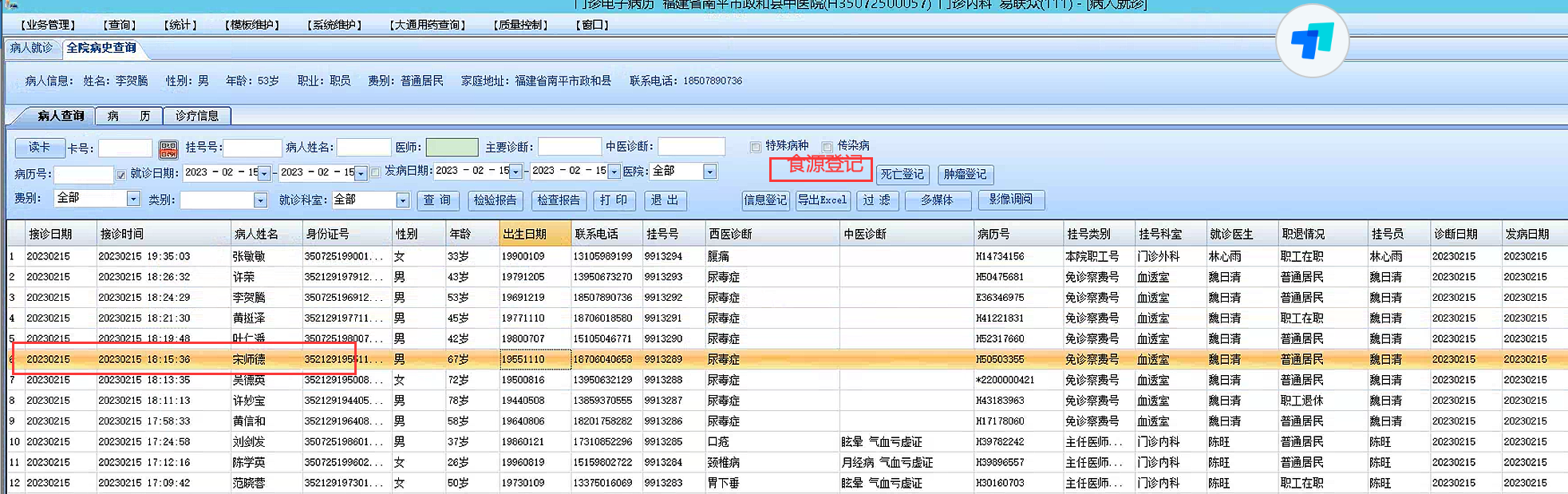Click the 打印 button
This screenshot has width=1568, height=494.
[x=614, y=200]
